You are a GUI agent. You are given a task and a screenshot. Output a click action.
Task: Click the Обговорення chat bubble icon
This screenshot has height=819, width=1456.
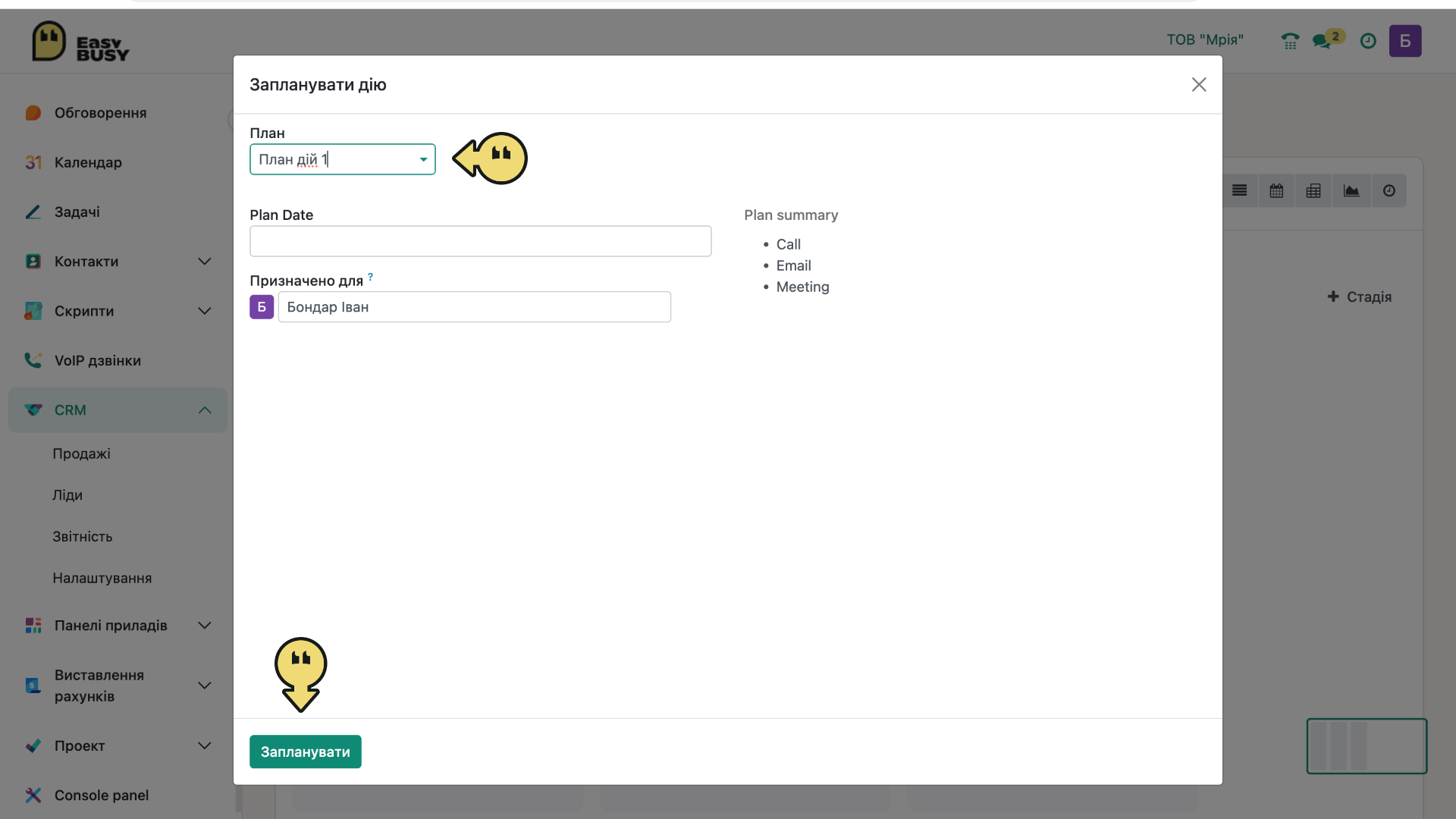(33, 113)
